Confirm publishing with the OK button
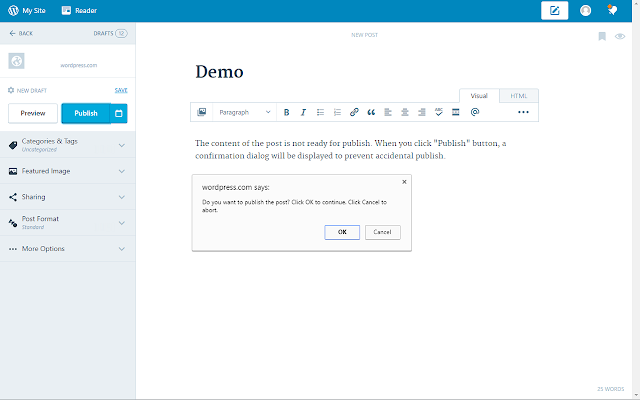 (x=342, y=232)
